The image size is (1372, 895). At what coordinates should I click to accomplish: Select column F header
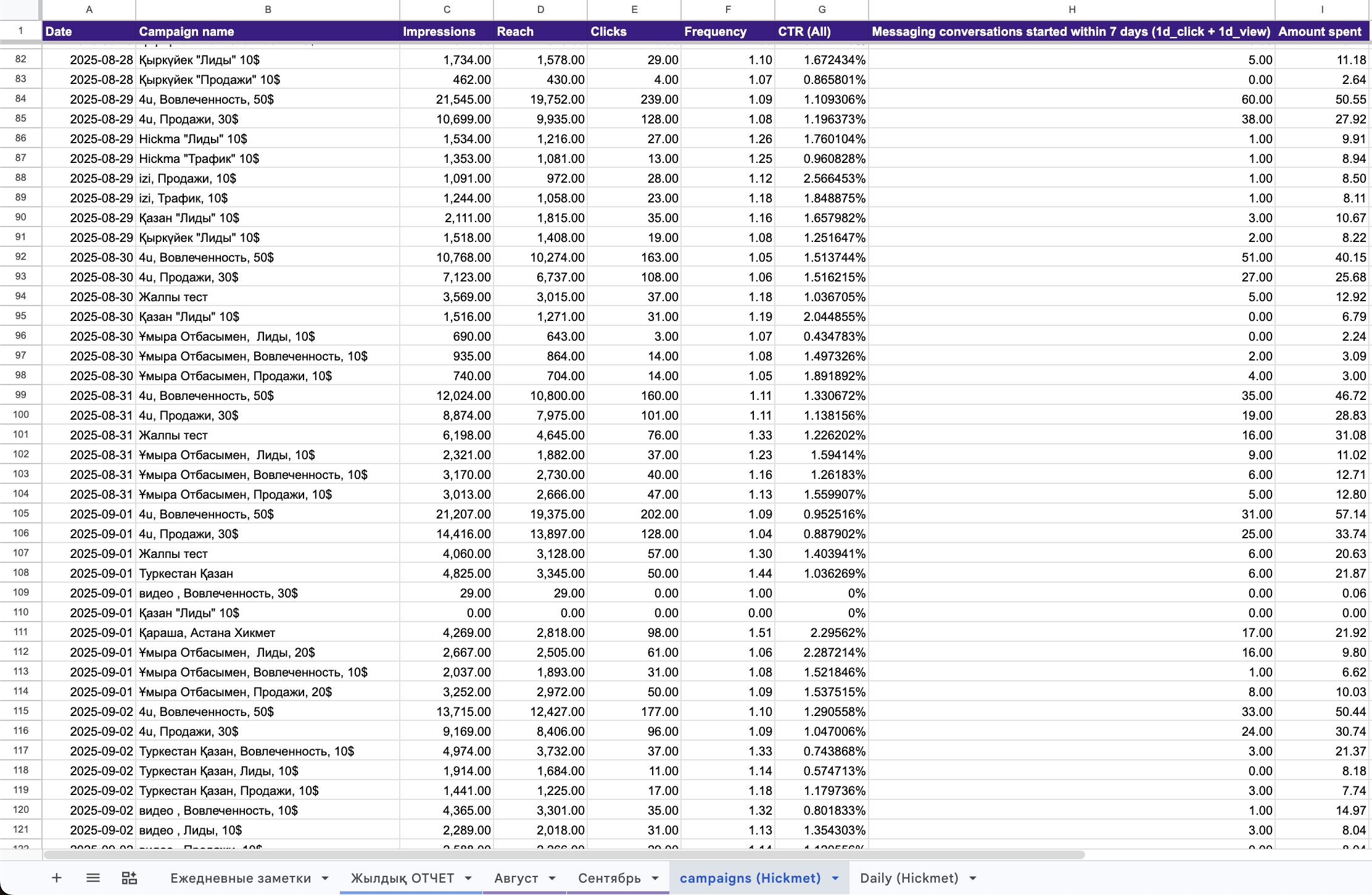(728, 9)
